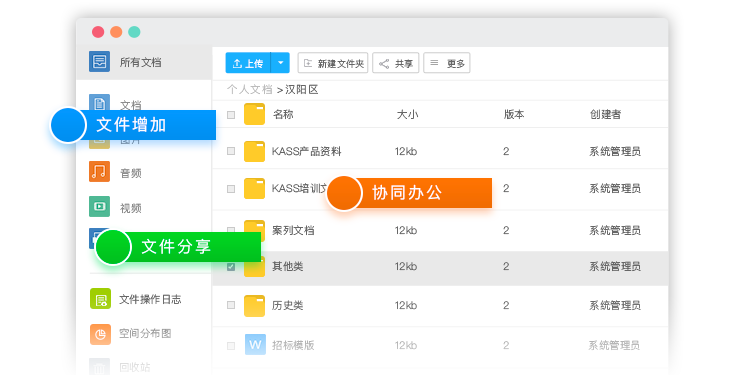This screenshot has height=375, width=735.
Task: Check the 历史类 row checkbox
Action: pyautogui.click(x=231, y=305)
